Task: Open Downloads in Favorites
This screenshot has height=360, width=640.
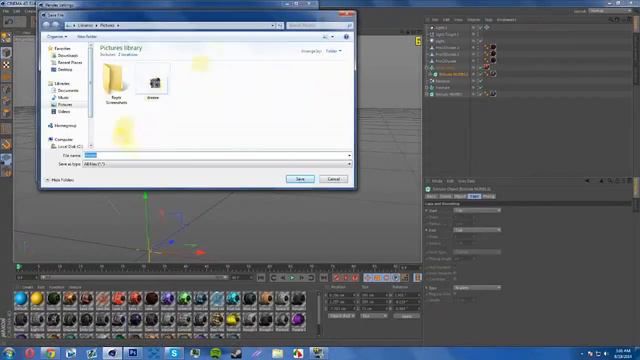Action: click(67, 56)
